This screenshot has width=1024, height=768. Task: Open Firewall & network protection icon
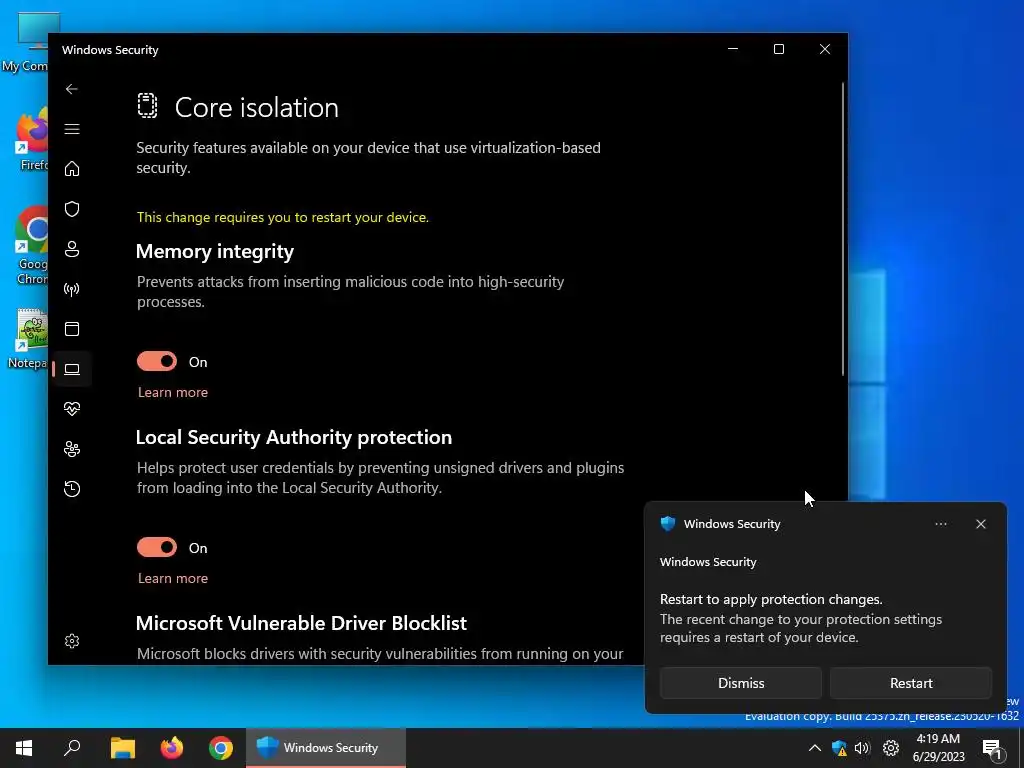pos(72,289)
